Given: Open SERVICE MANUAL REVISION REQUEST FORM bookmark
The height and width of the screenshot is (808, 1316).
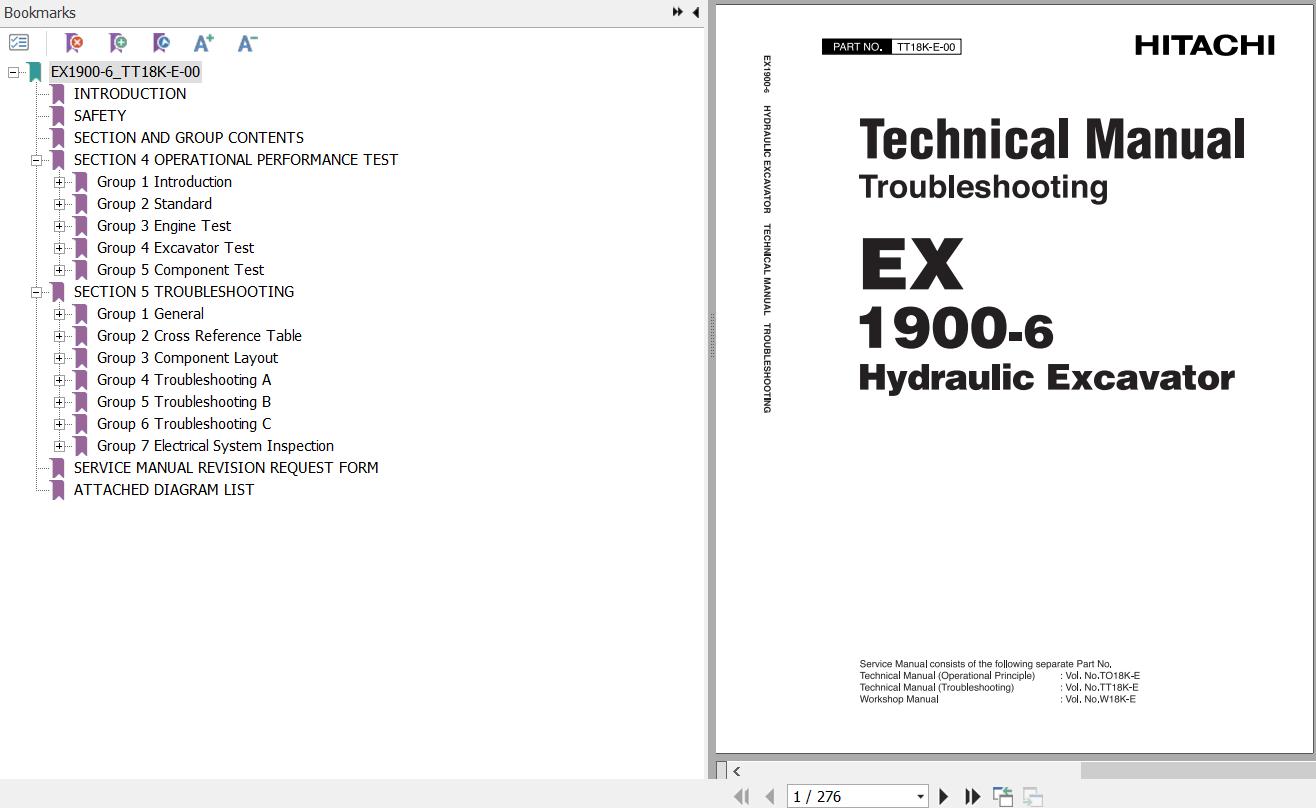Looking at the screenshot, I should pos(226,468).
